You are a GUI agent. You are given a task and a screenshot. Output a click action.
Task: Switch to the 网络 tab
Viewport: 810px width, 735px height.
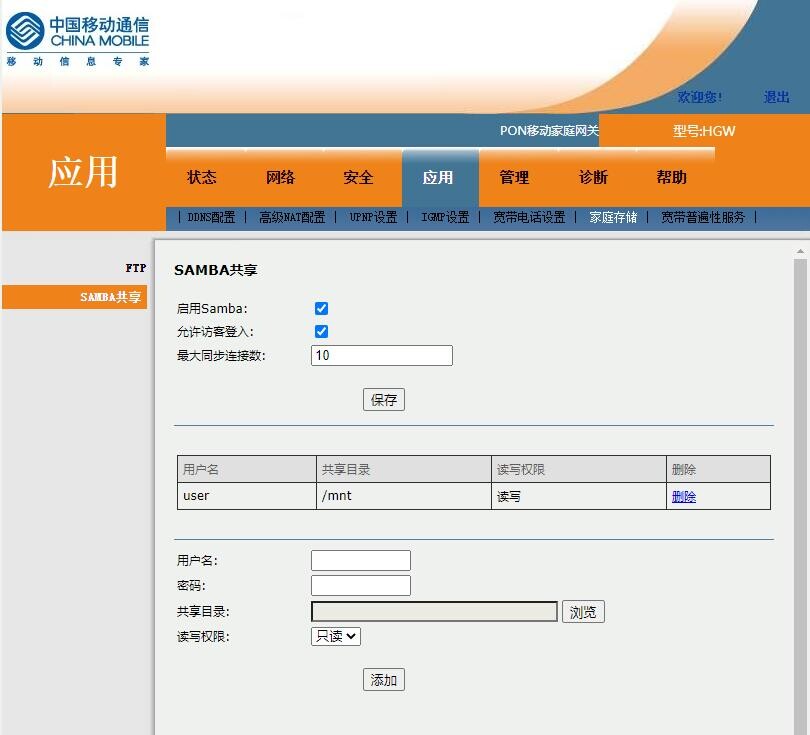tap(281, 178)
